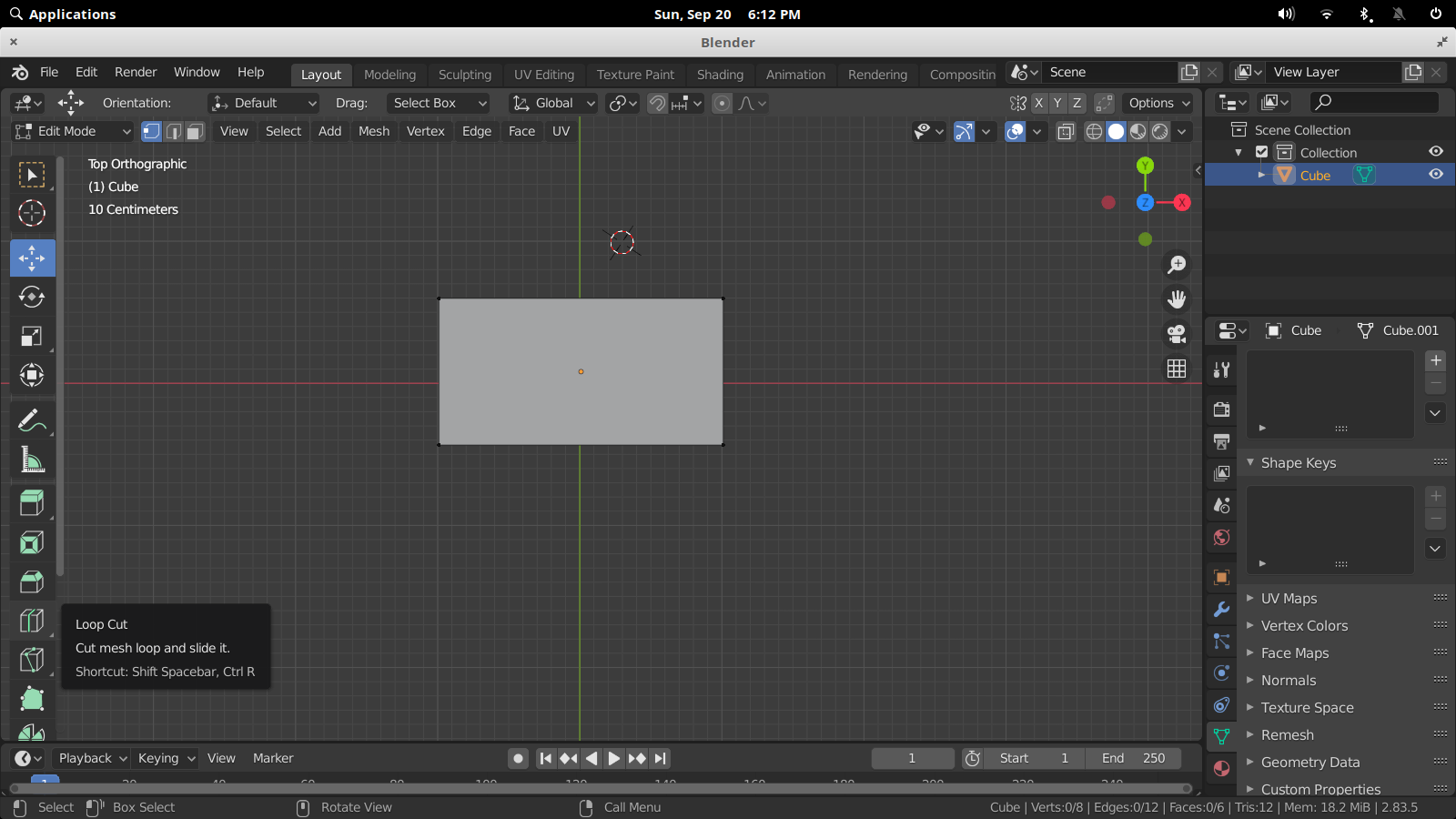Viewport: 1456px width, 819px height.
Task: Activate the Extrude Region tool
Action: [x=32, y=501]
